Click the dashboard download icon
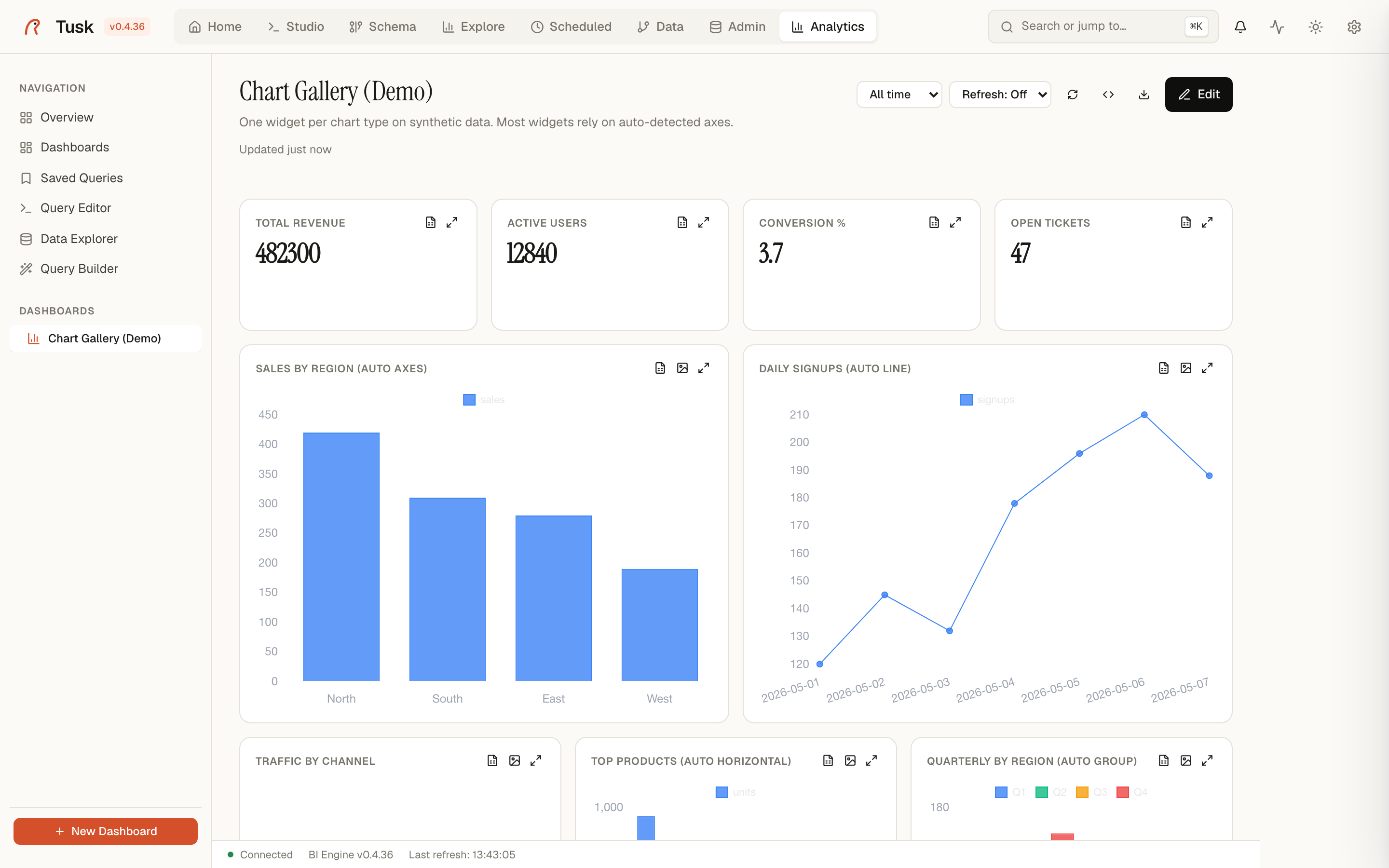1389x868 pixels. tap(1144, 94)
